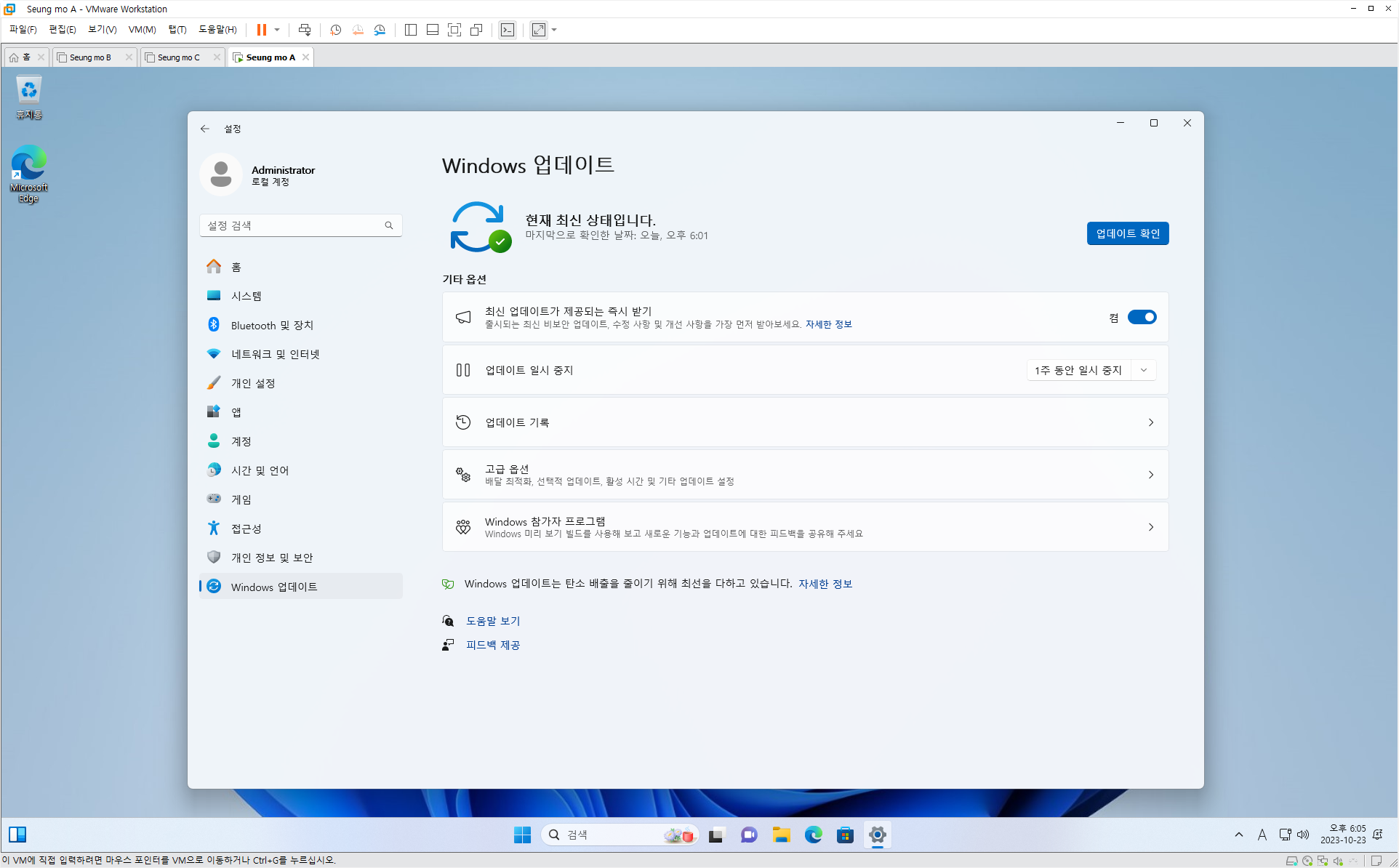1399x868 pixels.
Task: Toggle off get latest updates switch
Action: pos(1142,317)
